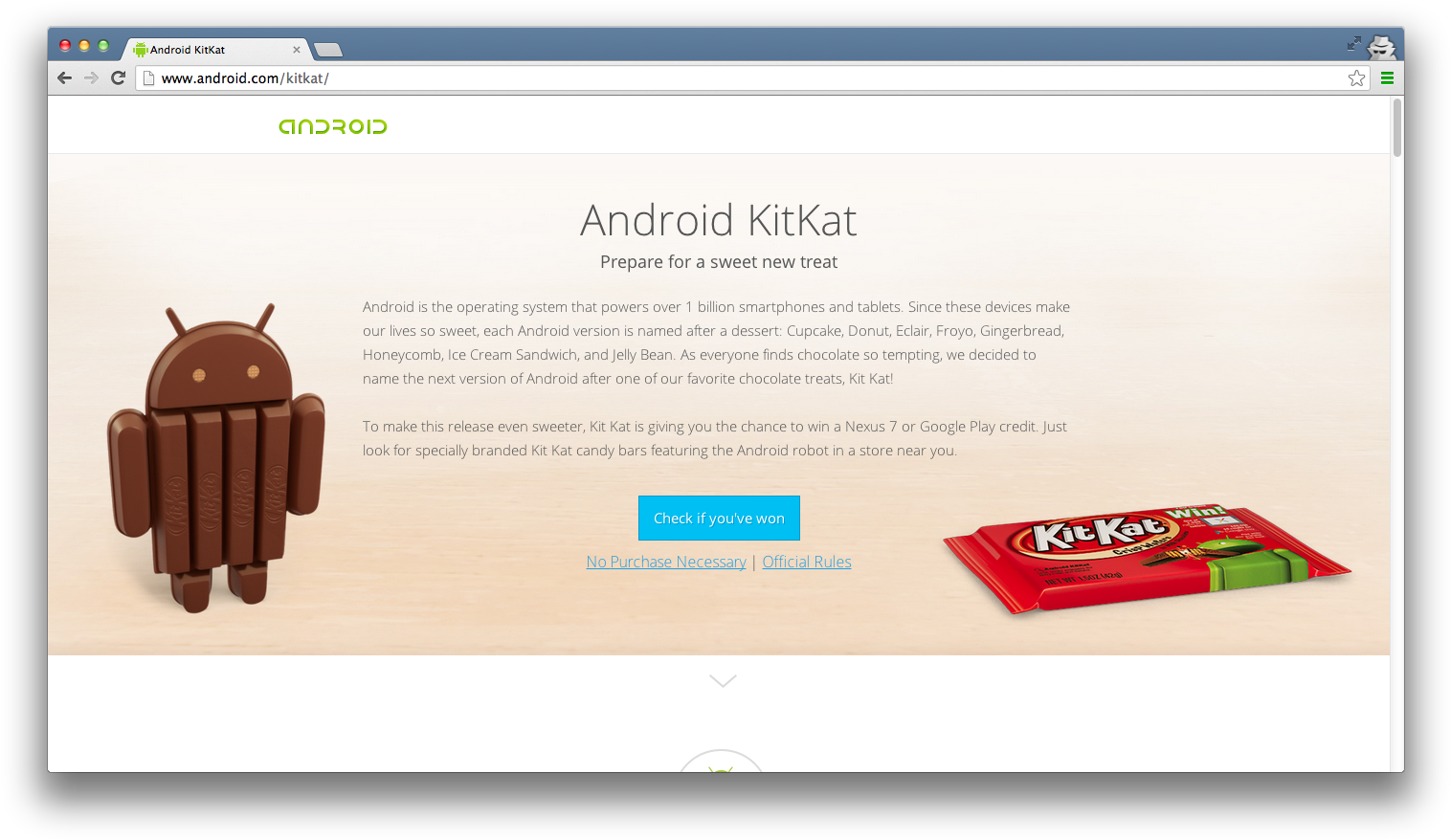The width and height of the screenshot is (1451, 840).
Task: Click the green Android robot tab favicon
Action: point(141,50)
